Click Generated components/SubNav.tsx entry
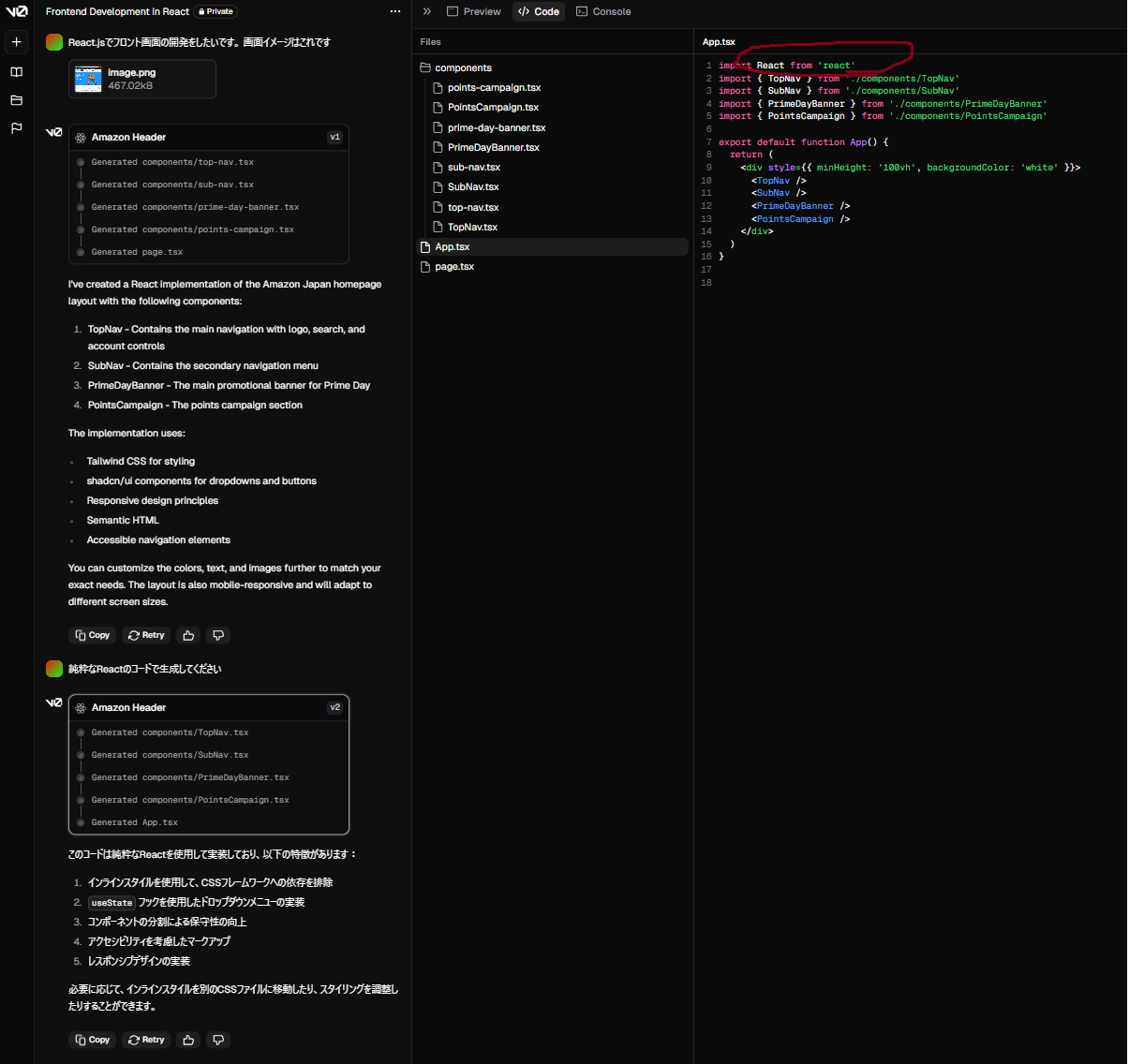 pyautogui.click(x=170, y=755)
